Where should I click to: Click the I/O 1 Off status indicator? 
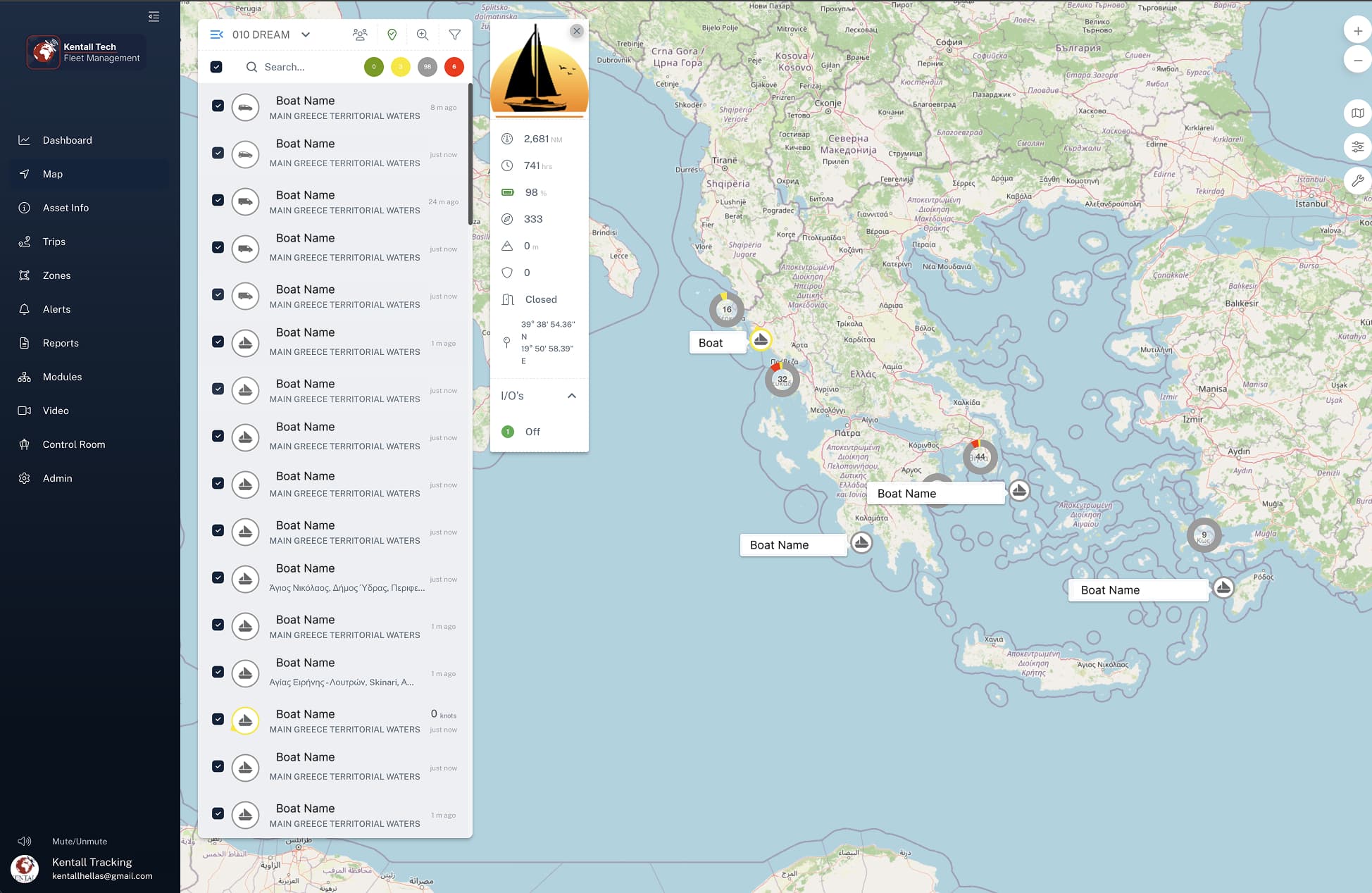(x=508, y=432)
